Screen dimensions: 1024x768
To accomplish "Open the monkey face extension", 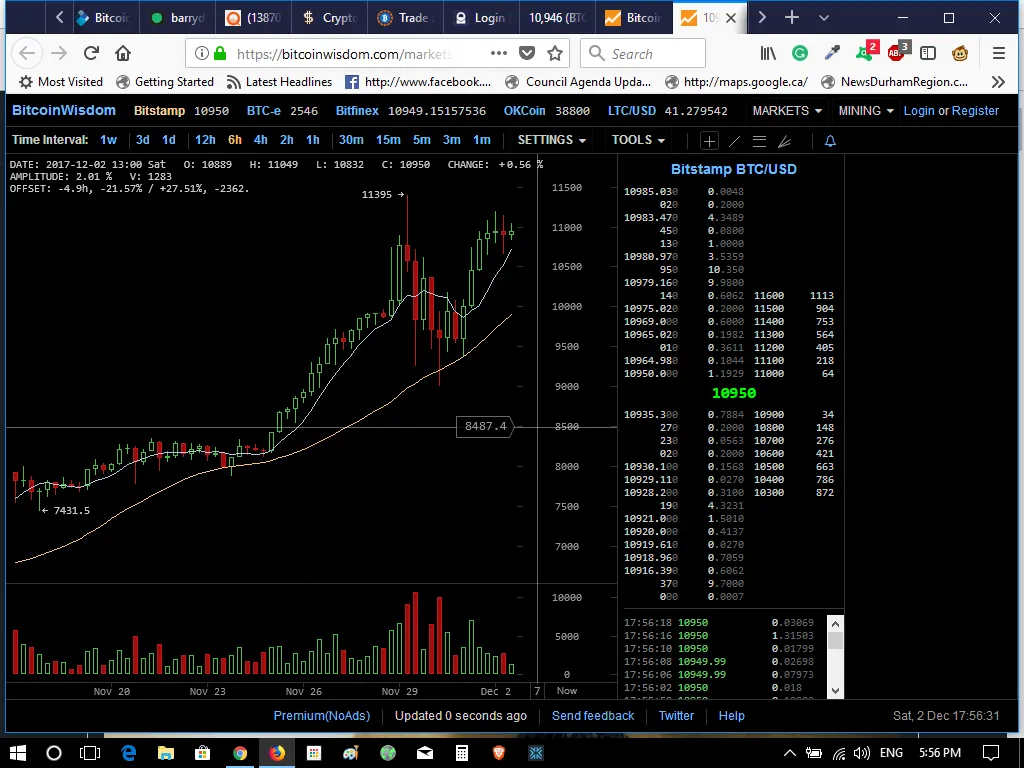I will [960, 54].
